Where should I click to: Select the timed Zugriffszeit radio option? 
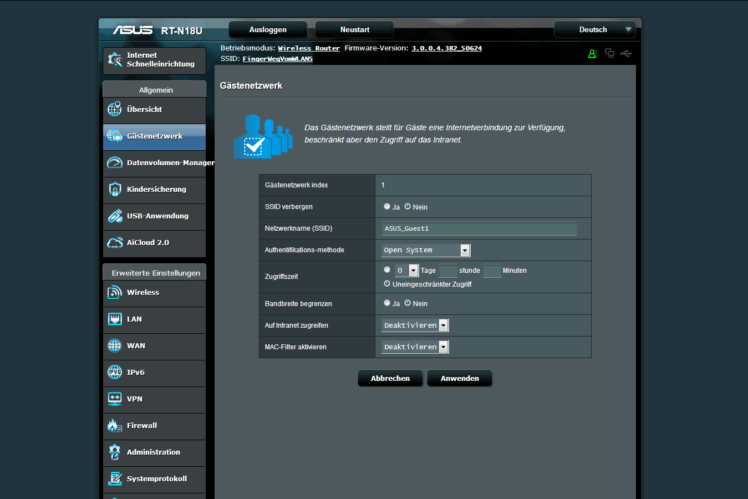point(387,270)
